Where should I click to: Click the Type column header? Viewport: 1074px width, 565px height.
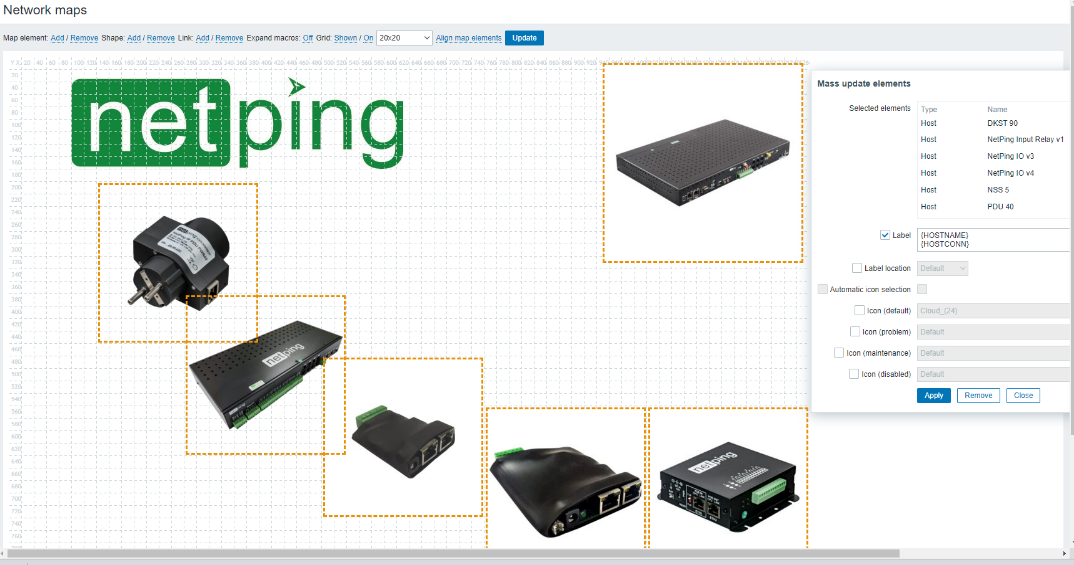click(x=929, y=110)
